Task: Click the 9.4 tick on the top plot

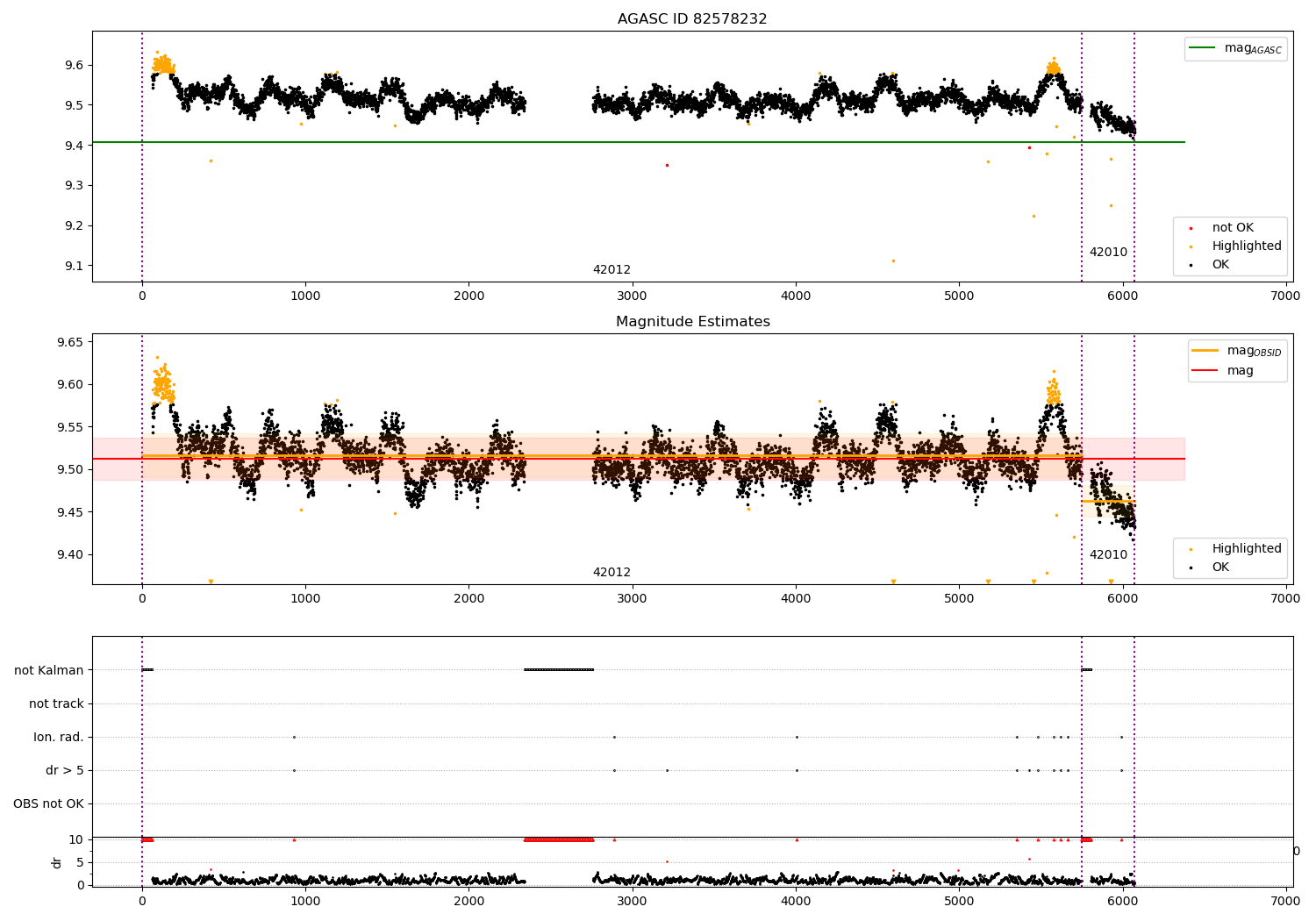Action: 74,146
